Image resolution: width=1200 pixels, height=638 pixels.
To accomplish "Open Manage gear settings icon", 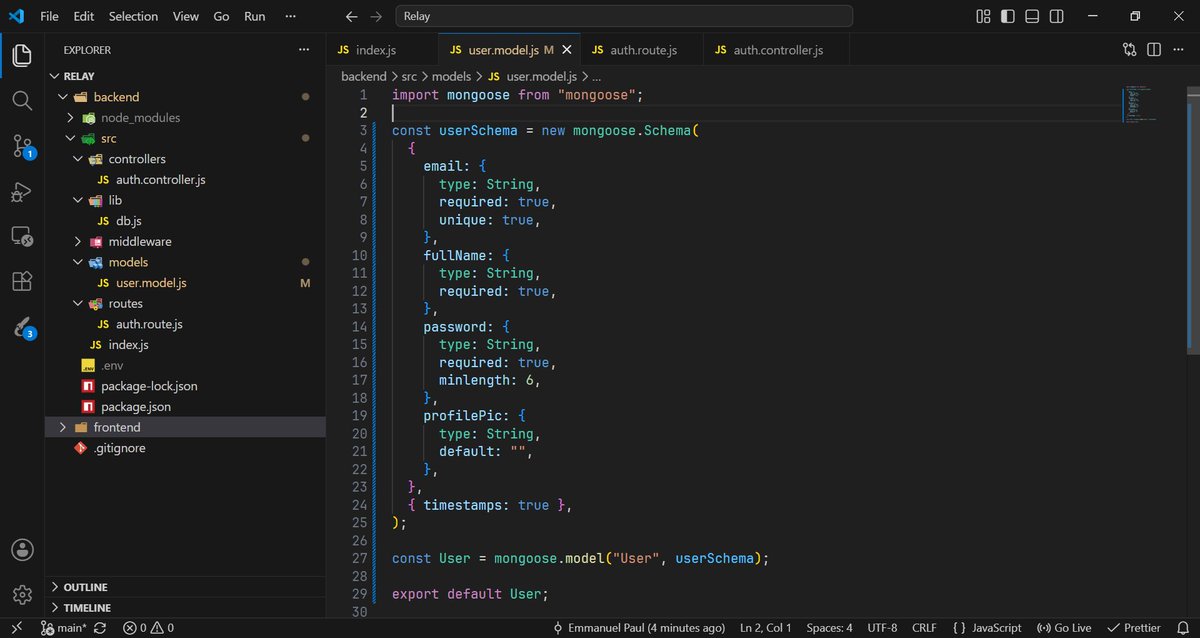I will (22, 595).
